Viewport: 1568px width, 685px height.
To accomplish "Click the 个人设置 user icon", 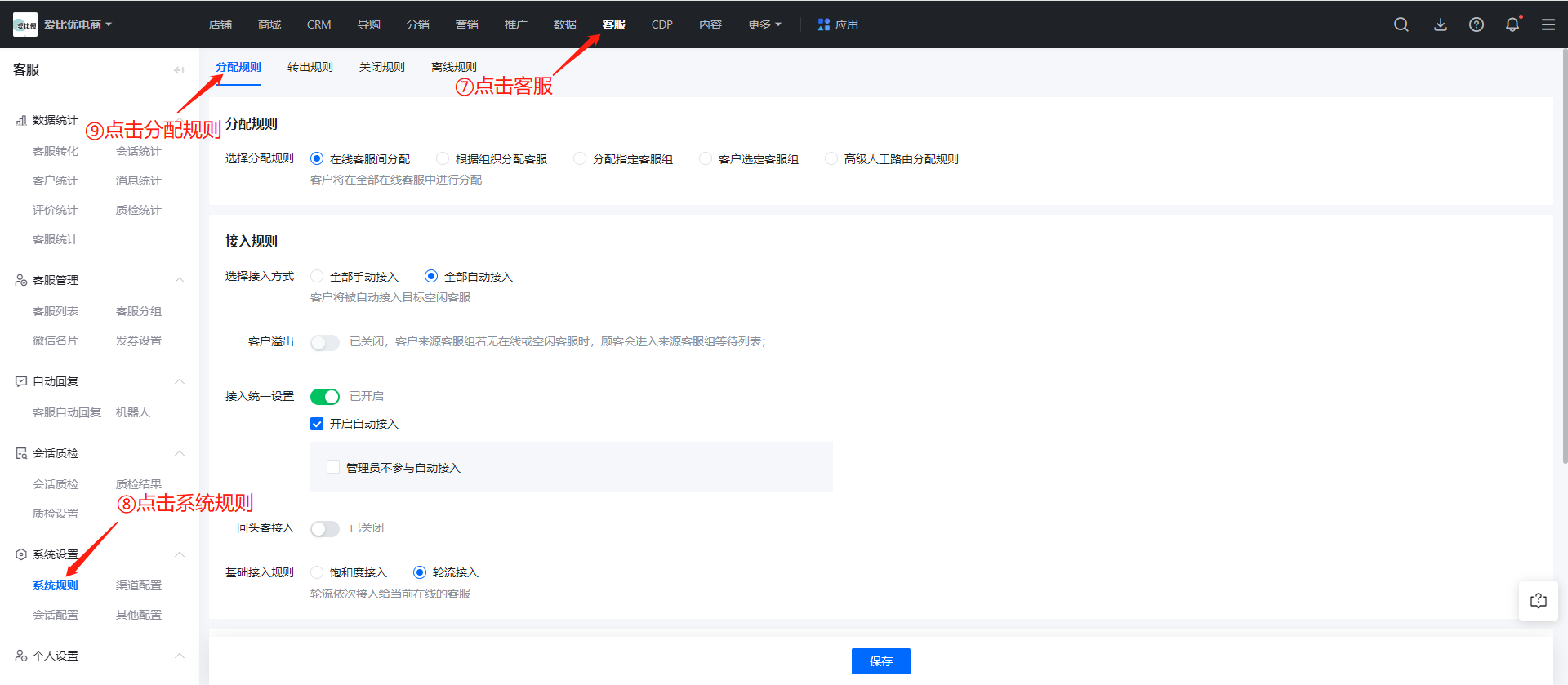I will click(21, 656).
